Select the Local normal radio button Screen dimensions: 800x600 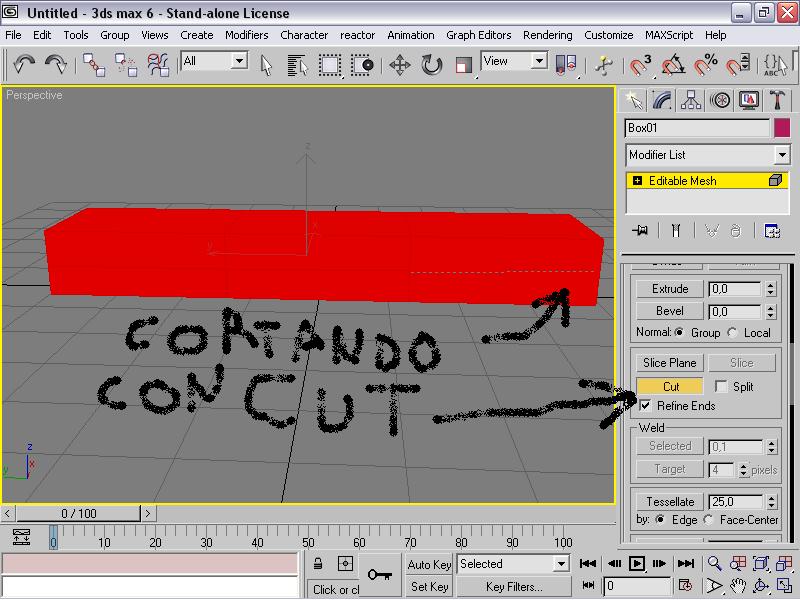tap(732, 332)
